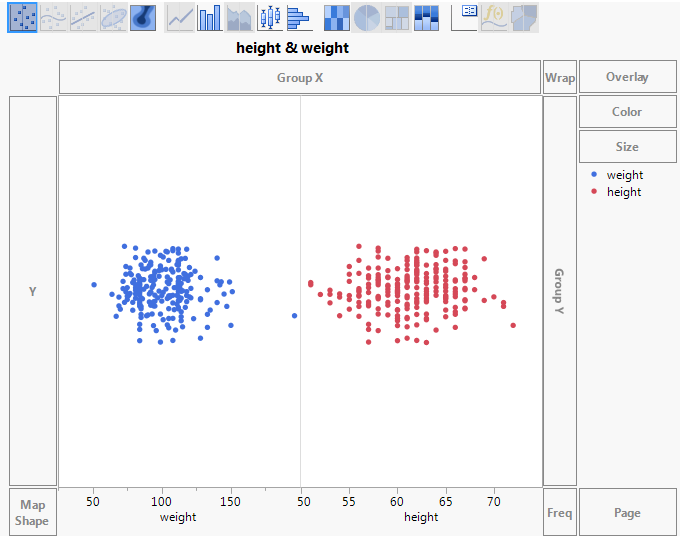Click the blue weight legend marker

594,174
